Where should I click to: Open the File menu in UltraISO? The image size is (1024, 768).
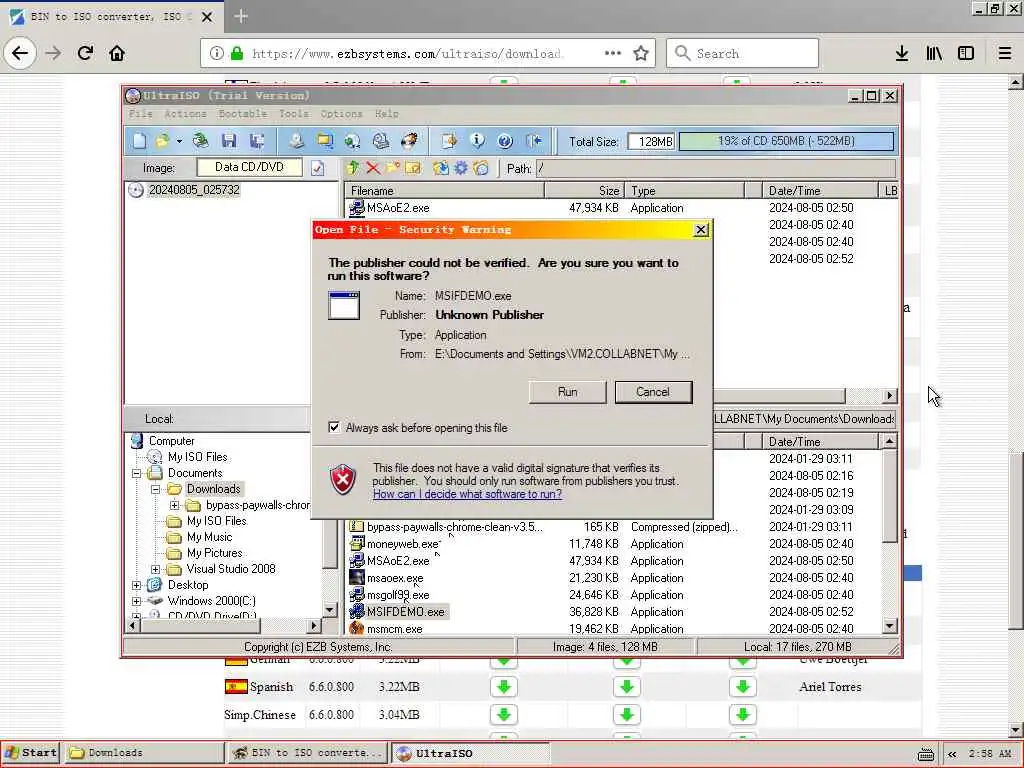point(140,114)
